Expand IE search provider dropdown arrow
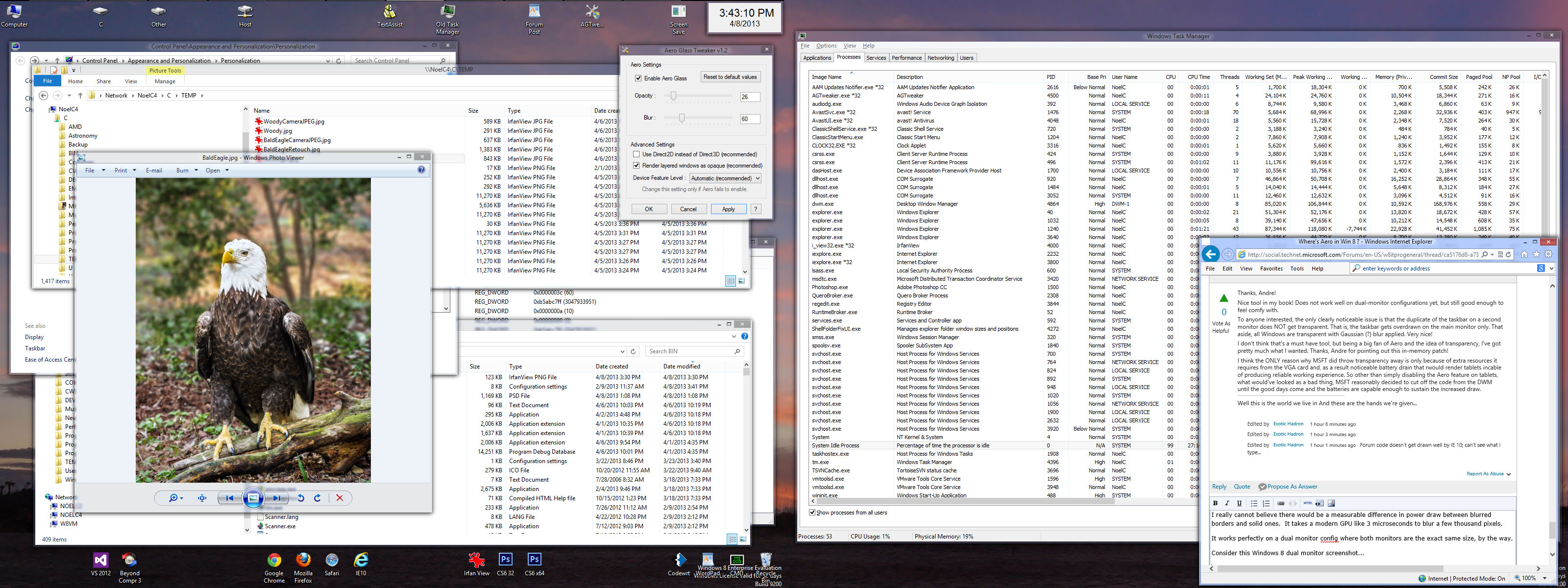 click(x=1552, y=269)
